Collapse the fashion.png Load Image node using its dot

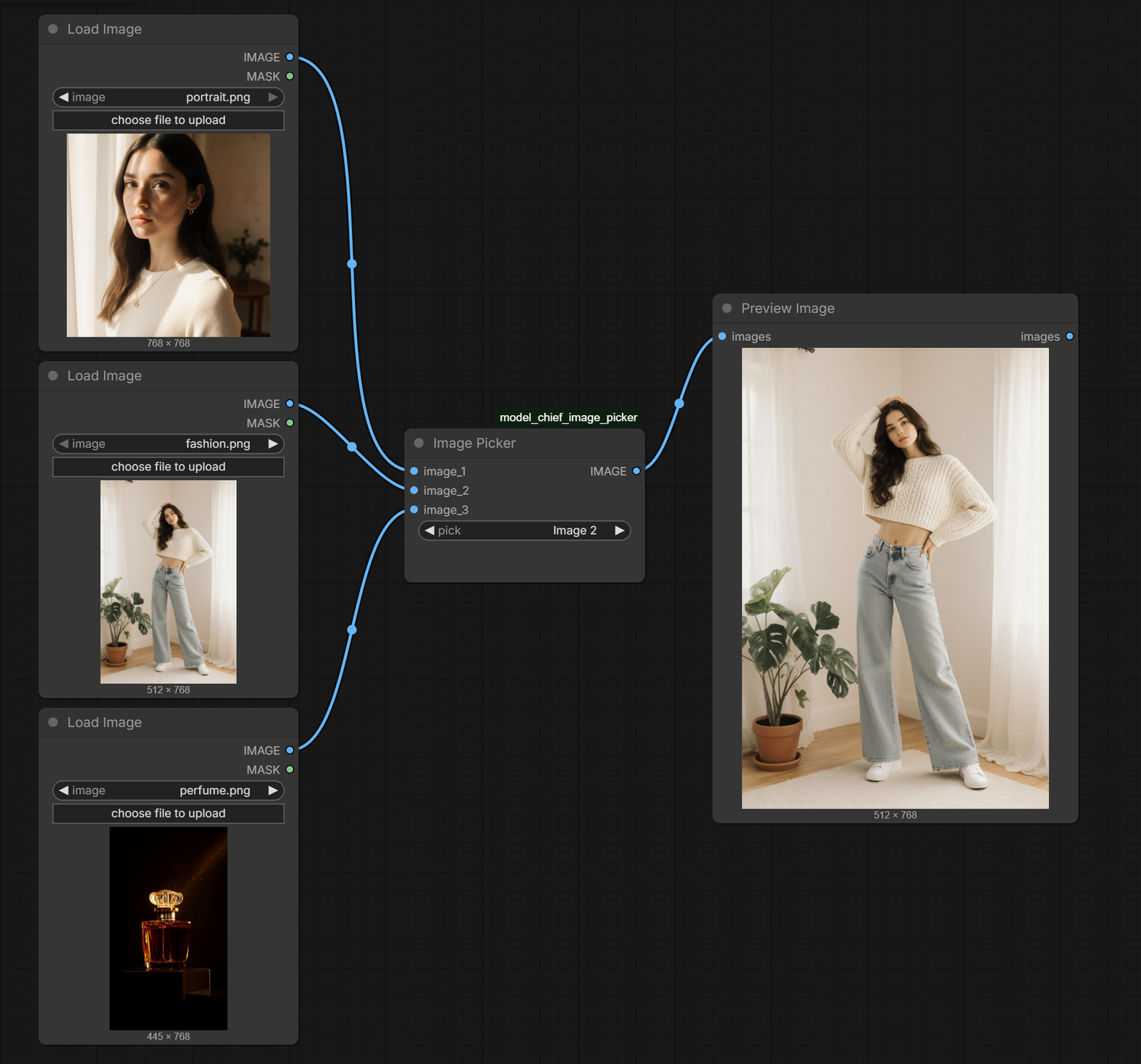(x=53, y=376)
